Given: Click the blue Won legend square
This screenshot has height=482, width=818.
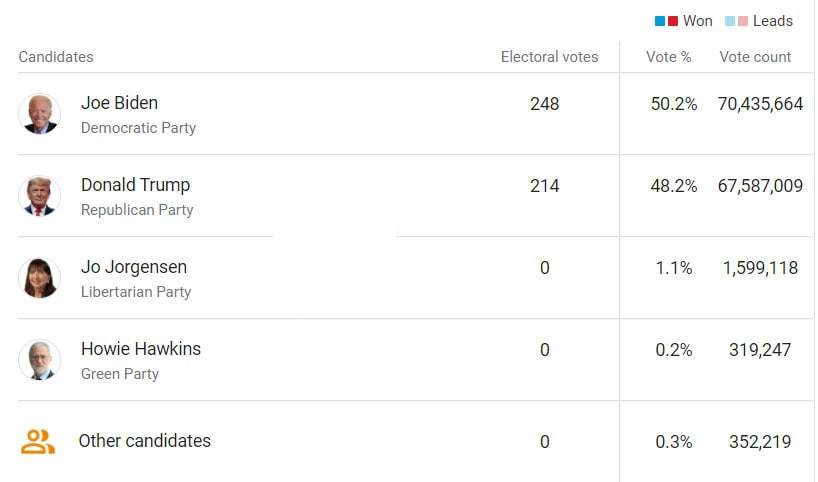Looking at the screenshot, I should 660,21.
